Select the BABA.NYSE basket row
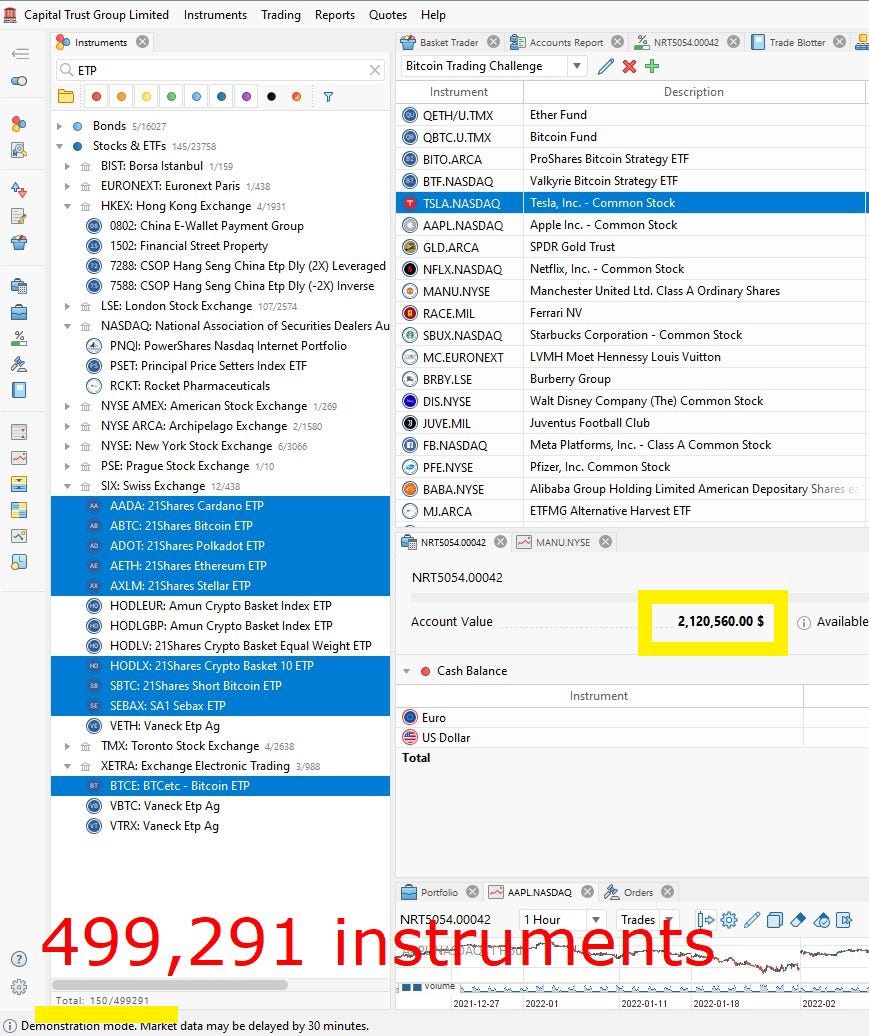Image resolution: width=869 pixels, height=1036 pixels. (631, 490)
